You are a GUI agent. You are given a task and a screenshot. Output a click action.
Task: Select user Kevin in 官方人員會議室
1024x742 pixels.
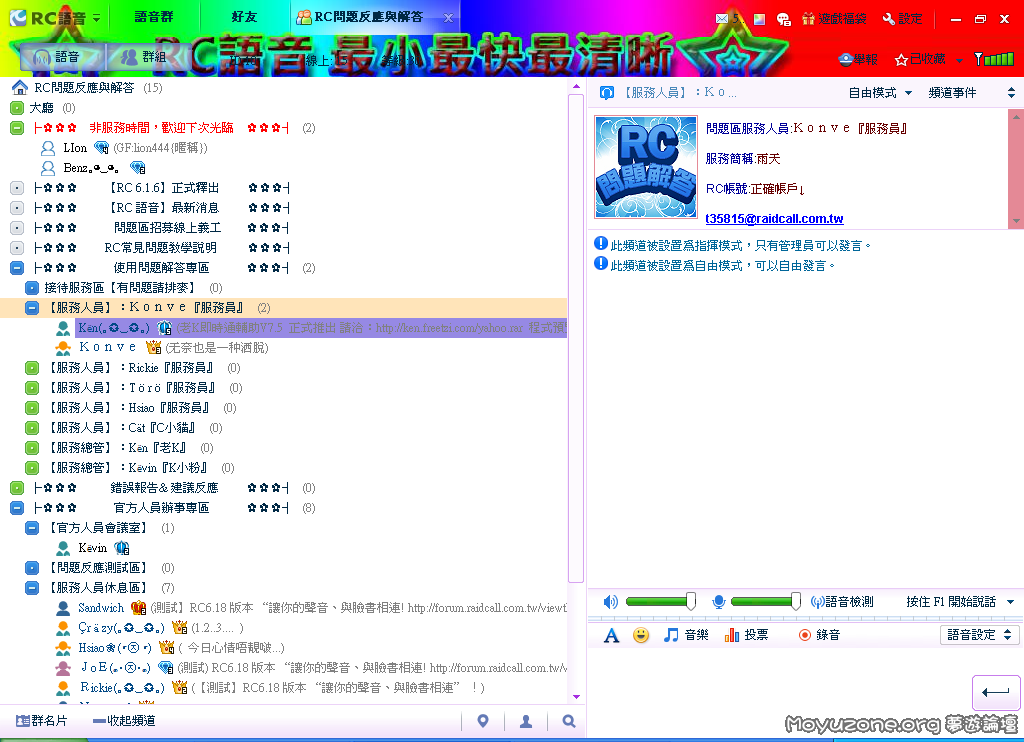pyautogui.click(x=92, y=548)
